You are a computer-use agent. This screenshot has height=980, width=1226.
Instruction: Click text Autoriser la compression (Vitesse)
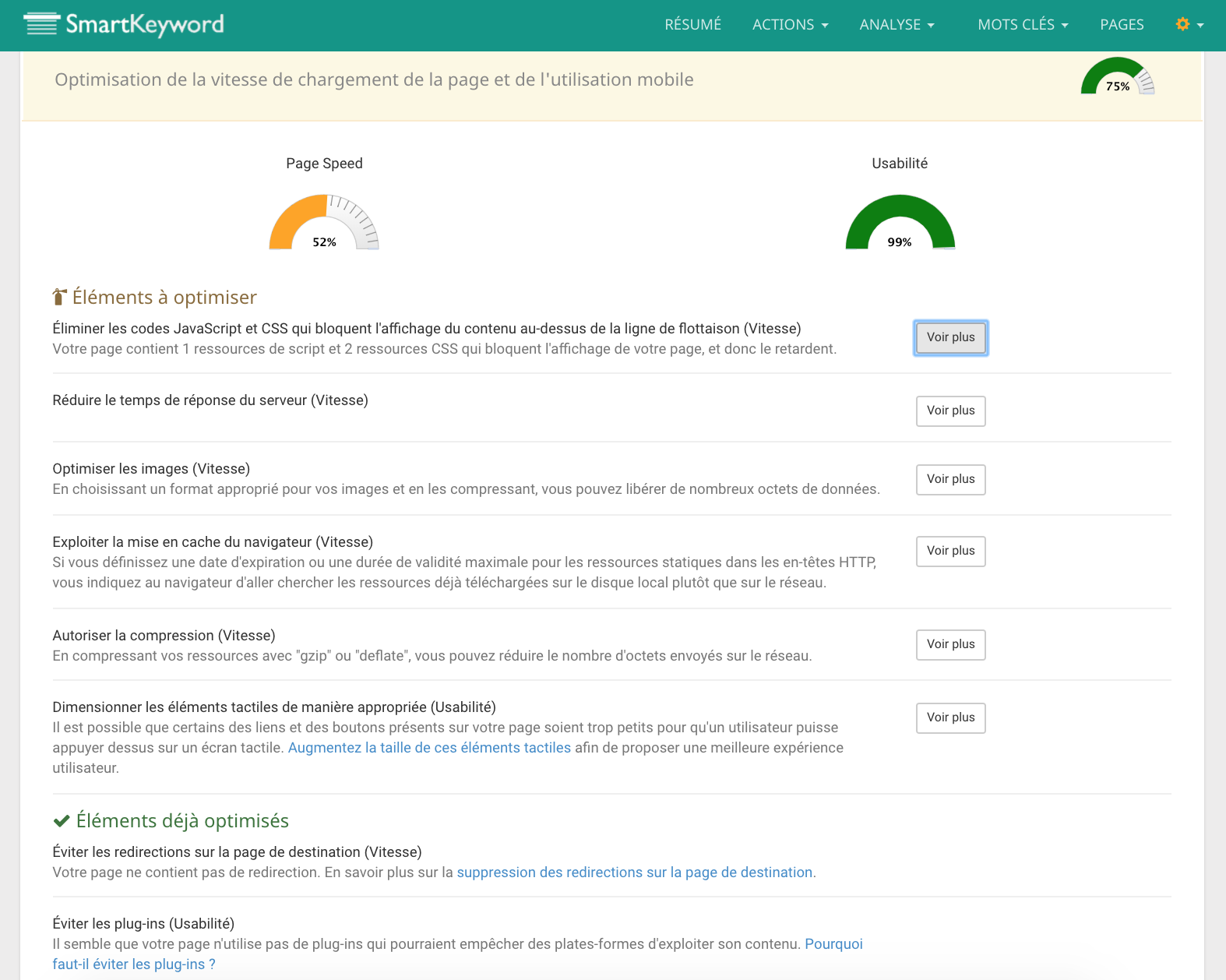[164, 636]
